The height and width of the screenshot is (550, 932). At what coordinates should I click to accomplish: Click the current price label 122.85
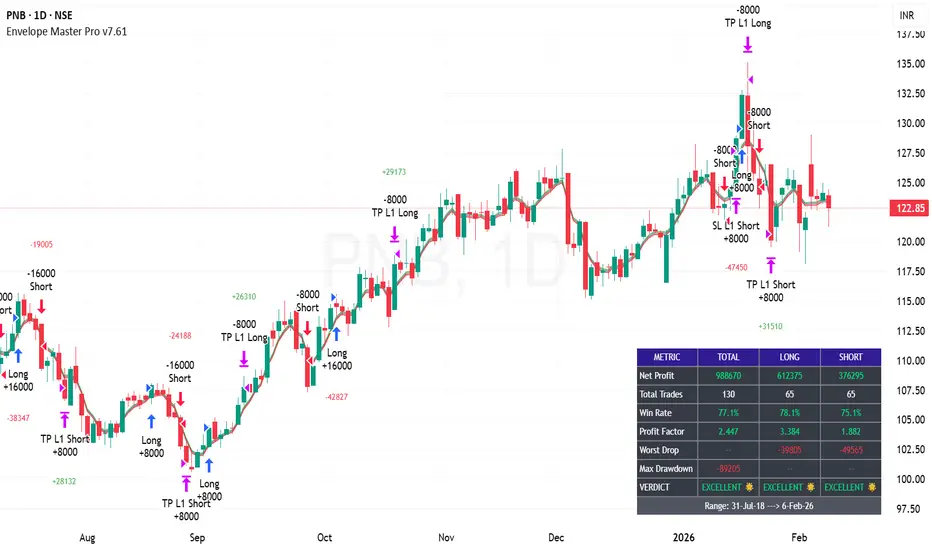pyautogui.click(x=906, y=208)
